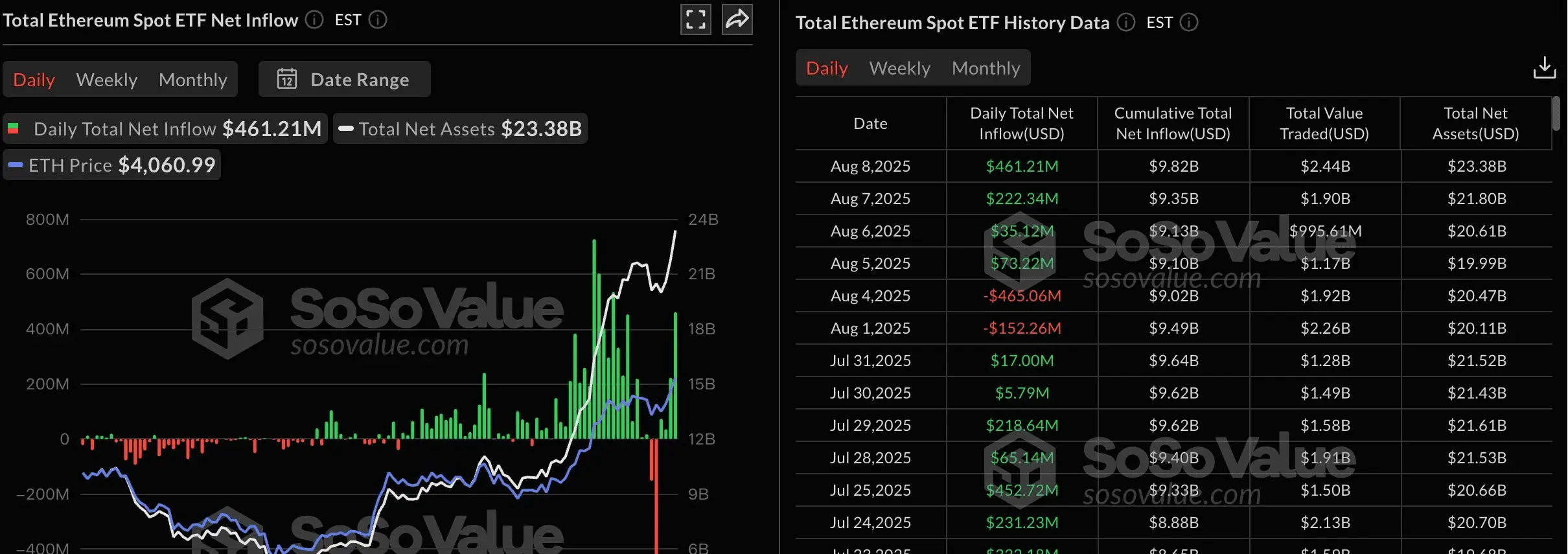Toggle Total Net Assets legend series

pyautogui.click(x=460, y=128)
